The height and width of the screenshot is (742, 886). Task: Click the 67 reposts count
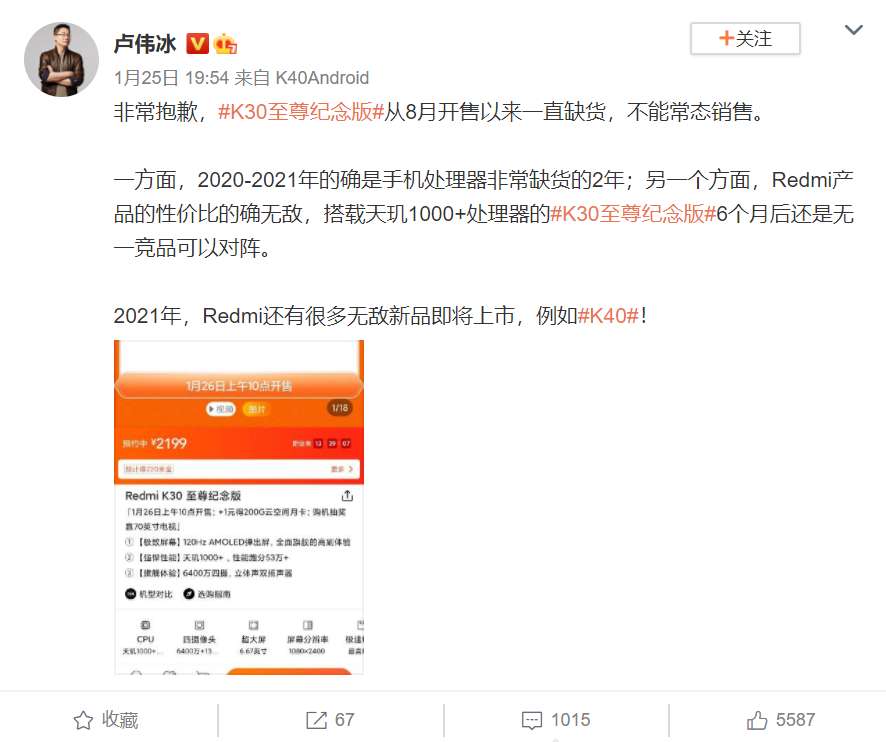tap(345, 720)
